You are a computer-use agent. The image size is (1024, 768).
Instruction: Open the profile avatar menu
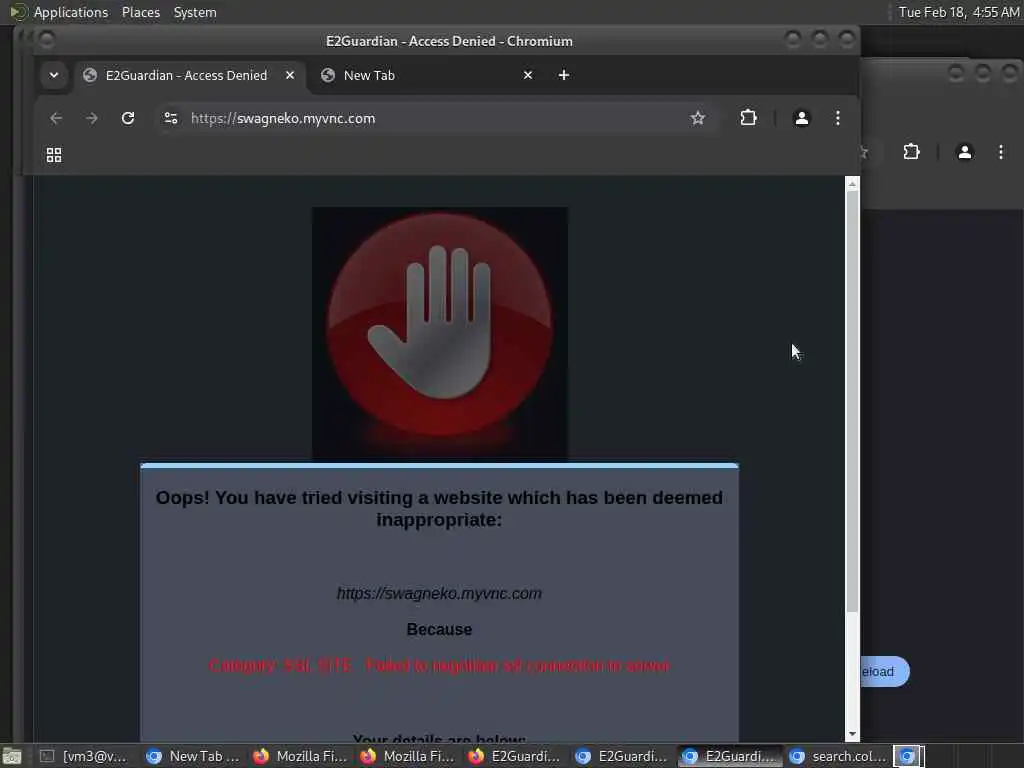pyautogui.click(x=801, y=118)
